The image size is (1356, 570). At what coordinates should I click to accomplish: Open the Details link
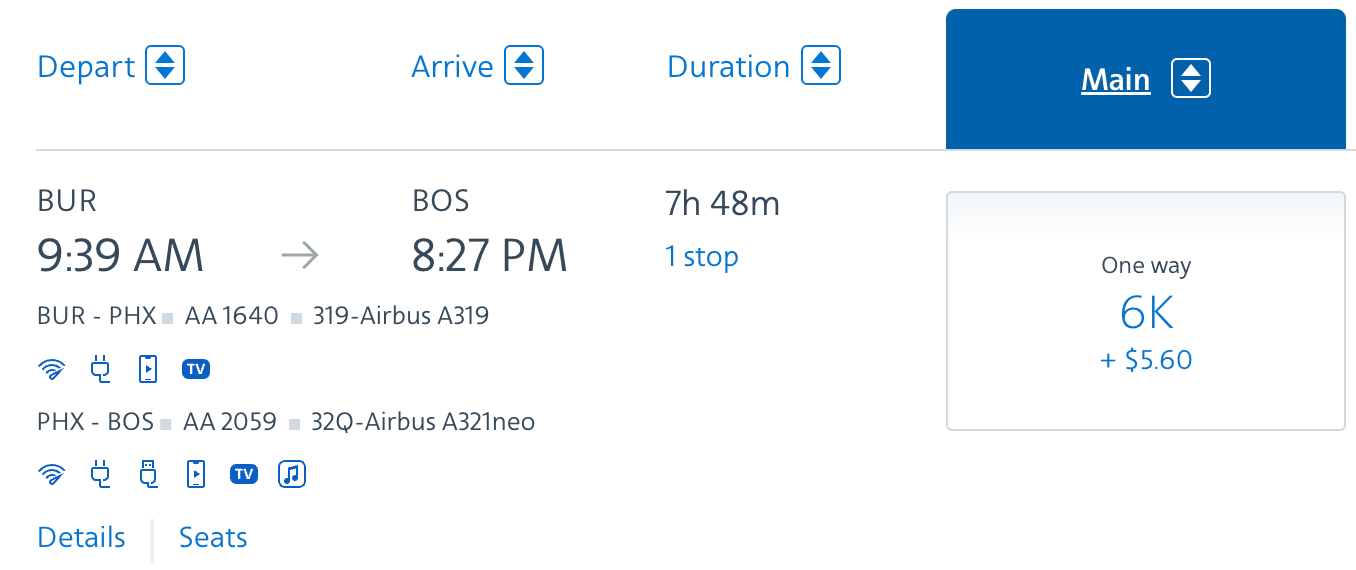81,537
